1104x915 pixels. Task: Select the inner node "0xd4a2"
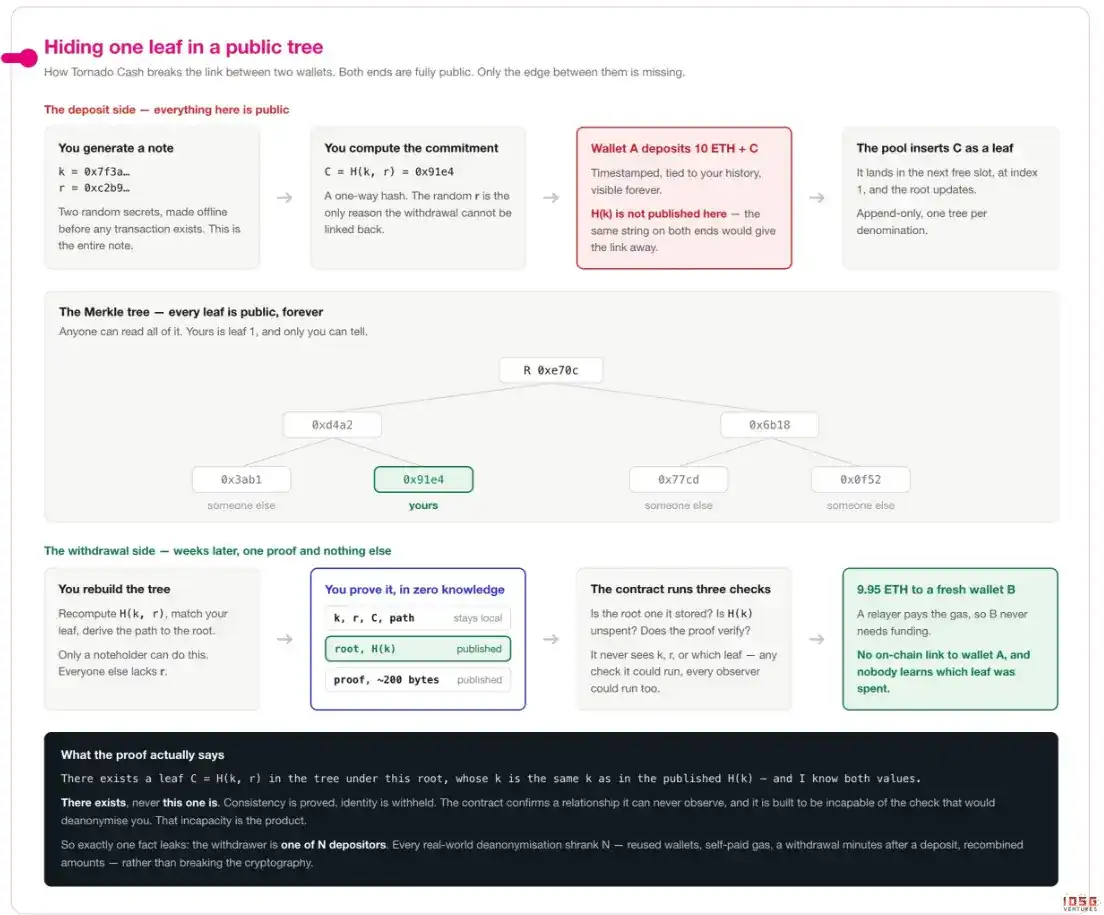tap(332, 425)
